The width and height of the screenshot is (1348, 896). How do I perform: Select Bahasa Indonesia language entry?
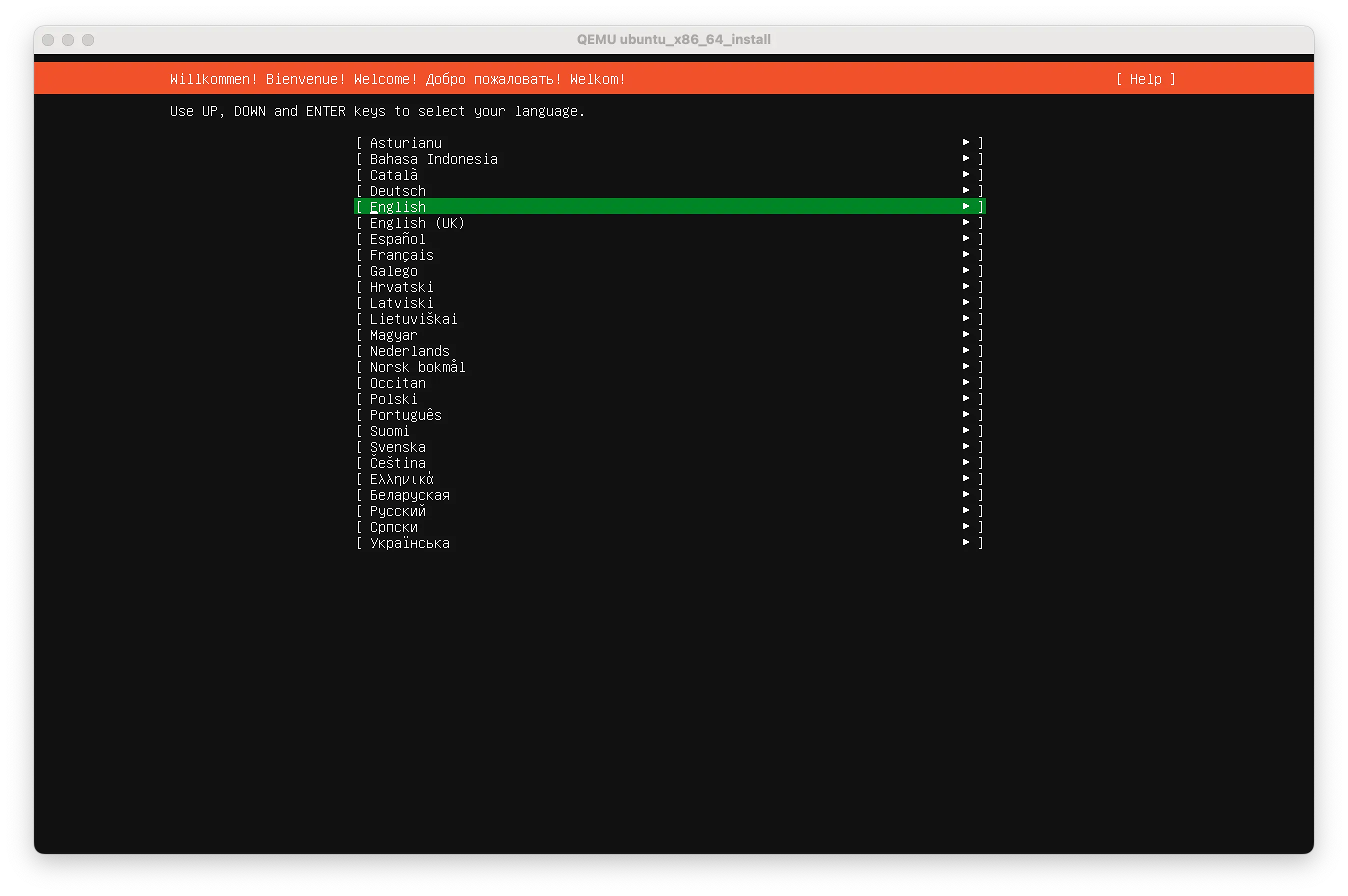pos(433,159)
